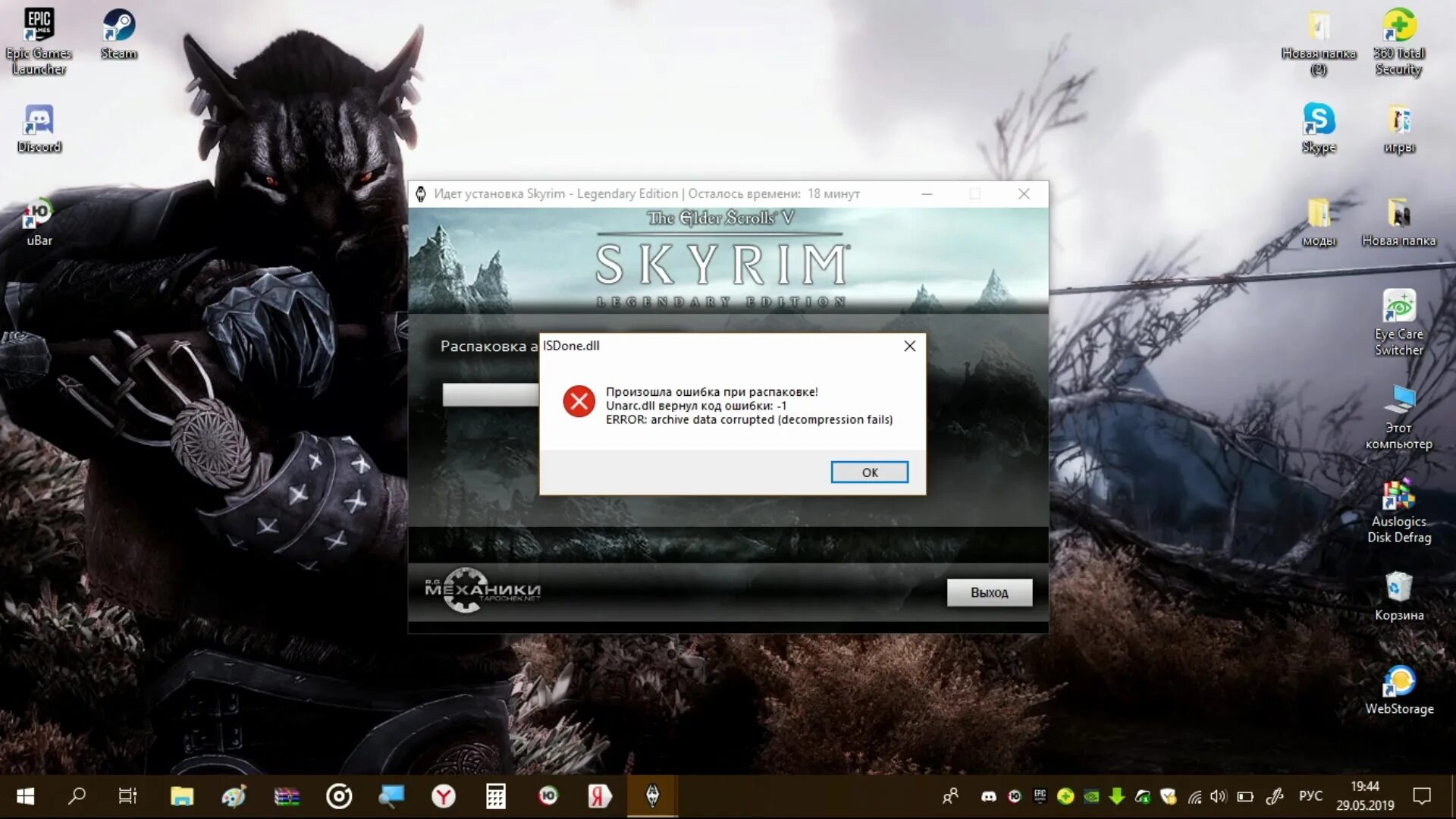The width and height of the screenshot is (1456, 819).
Task: Click OK in the ISDone.dll error dialog
Action: pyautogui.click(x=869, y=472)
